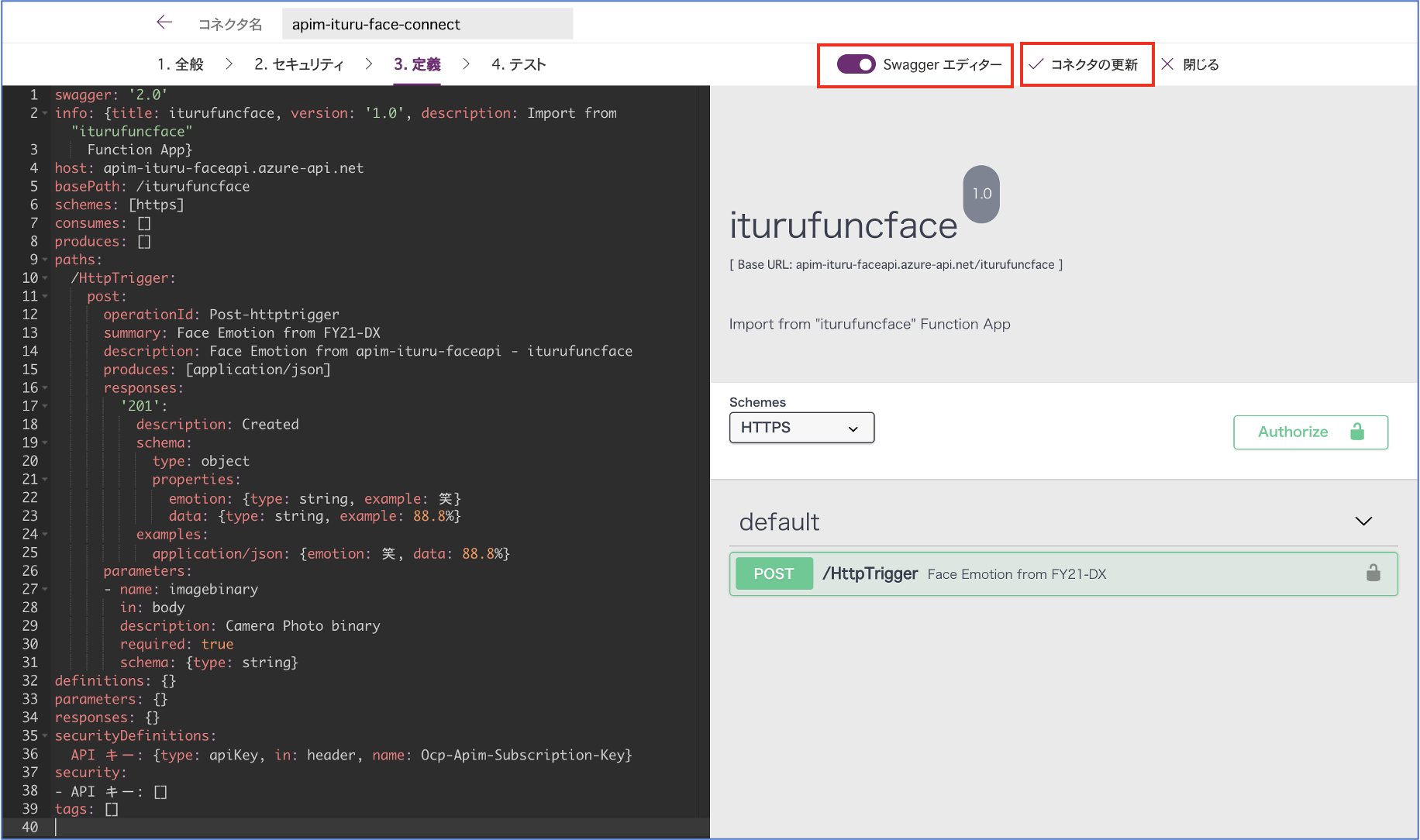Go to the 2. セキュリティ step
This screenshot has height=840, width=1420.
[x=299, y=64]
